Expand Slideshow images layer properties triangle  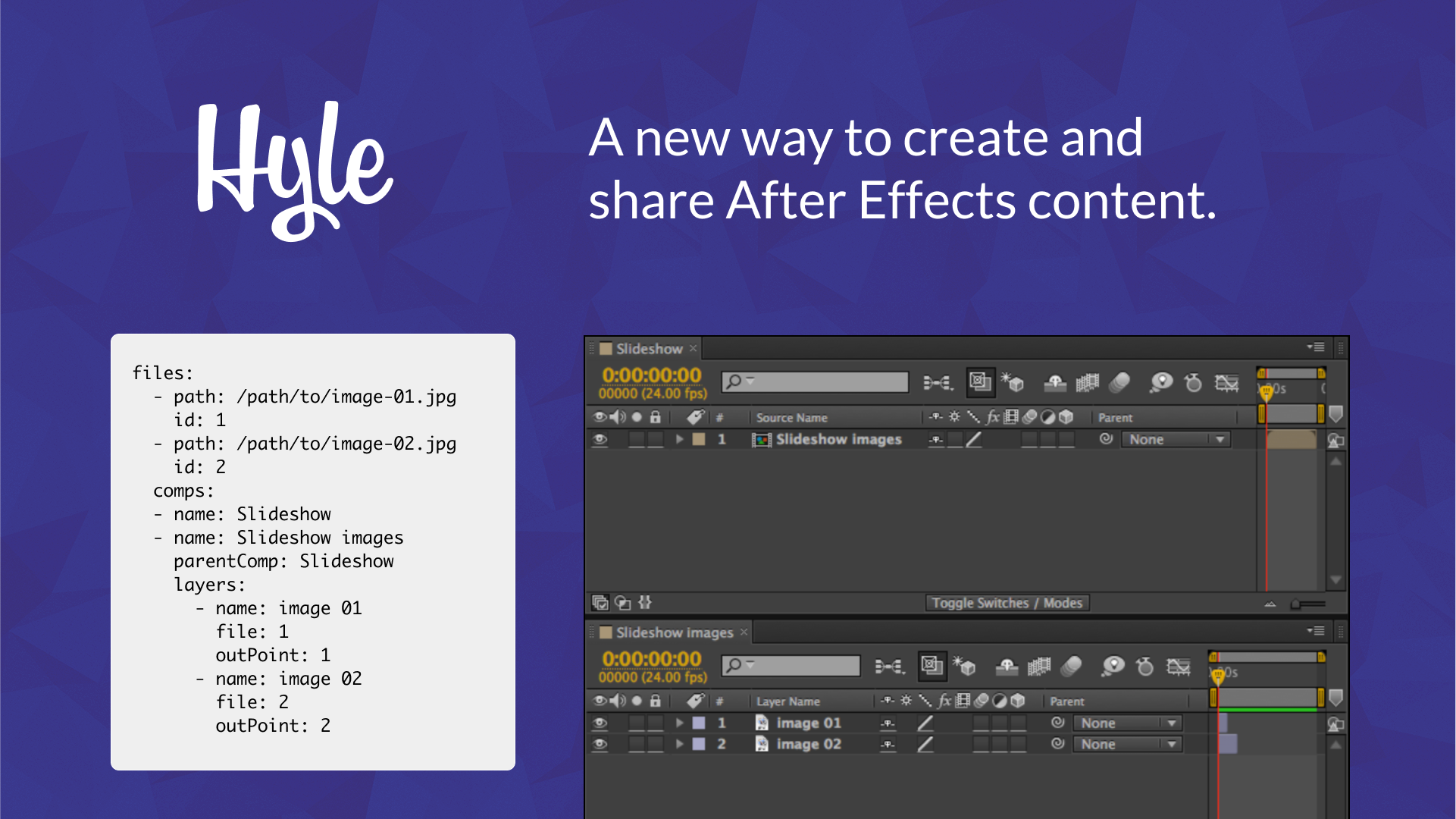pyautogui.click(x=679, y=439)
